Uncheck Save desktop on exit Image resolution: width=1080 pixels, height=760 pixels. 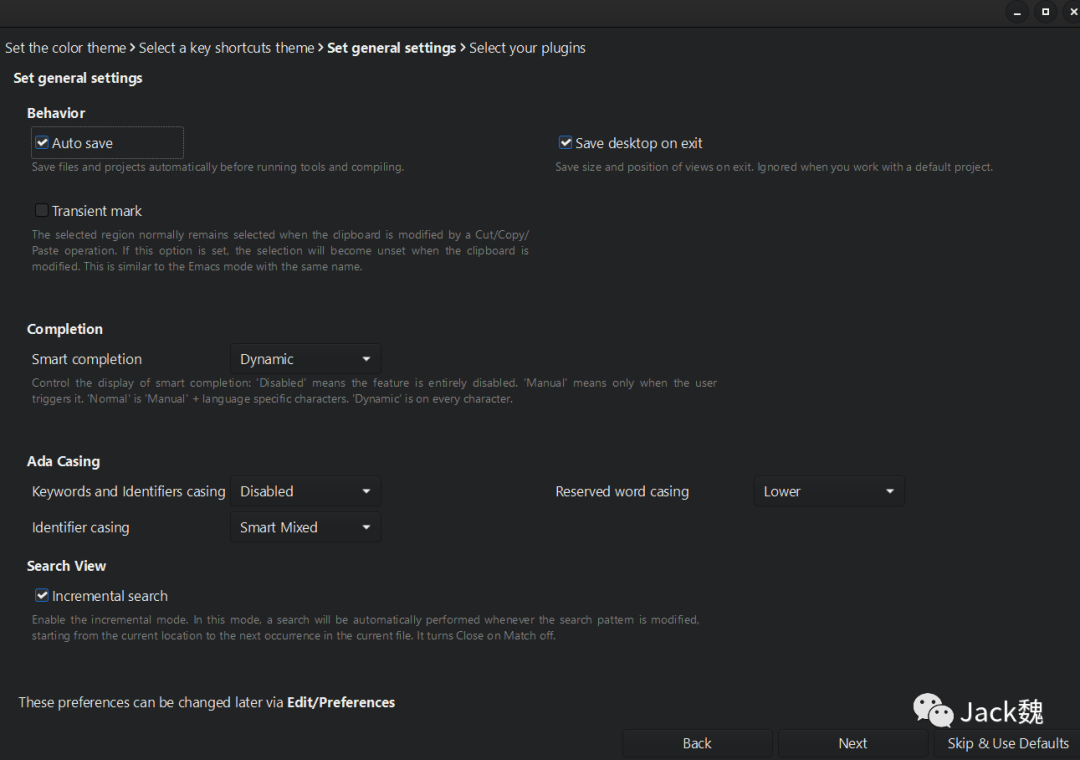click(565, 143)
